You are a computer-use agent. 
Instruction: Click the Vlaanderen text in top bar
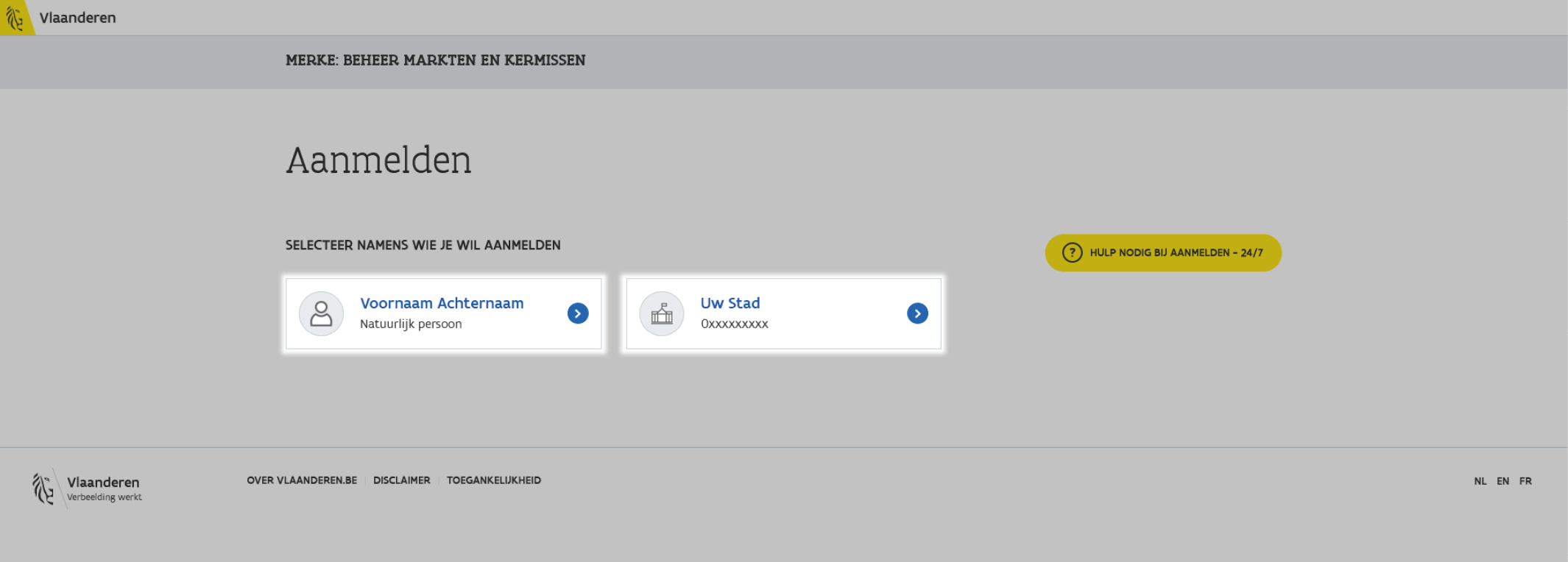click(77, 18)
